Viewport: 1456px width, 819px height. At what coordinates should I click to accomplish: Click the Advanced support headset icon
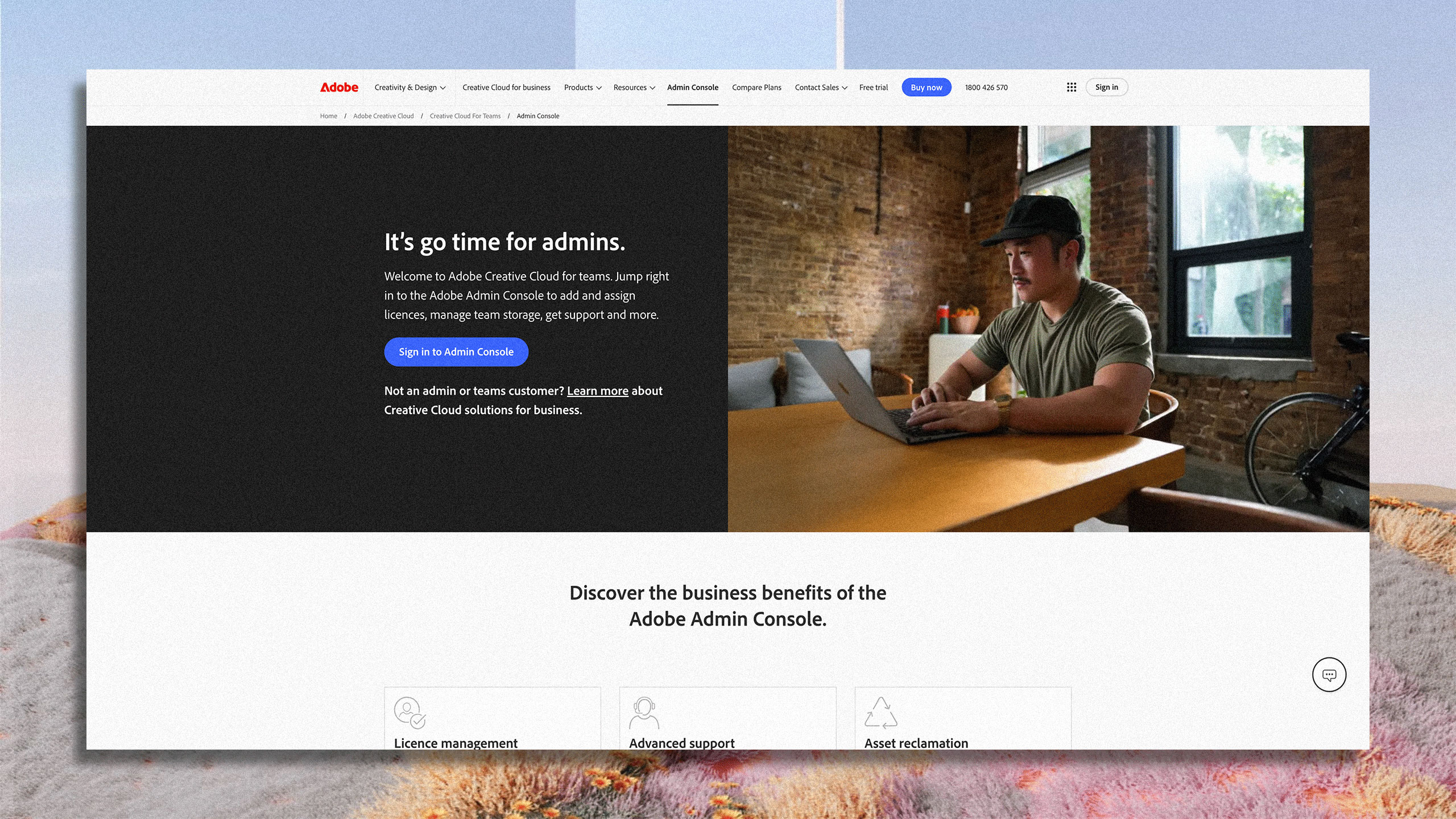[x=644, y=713]
